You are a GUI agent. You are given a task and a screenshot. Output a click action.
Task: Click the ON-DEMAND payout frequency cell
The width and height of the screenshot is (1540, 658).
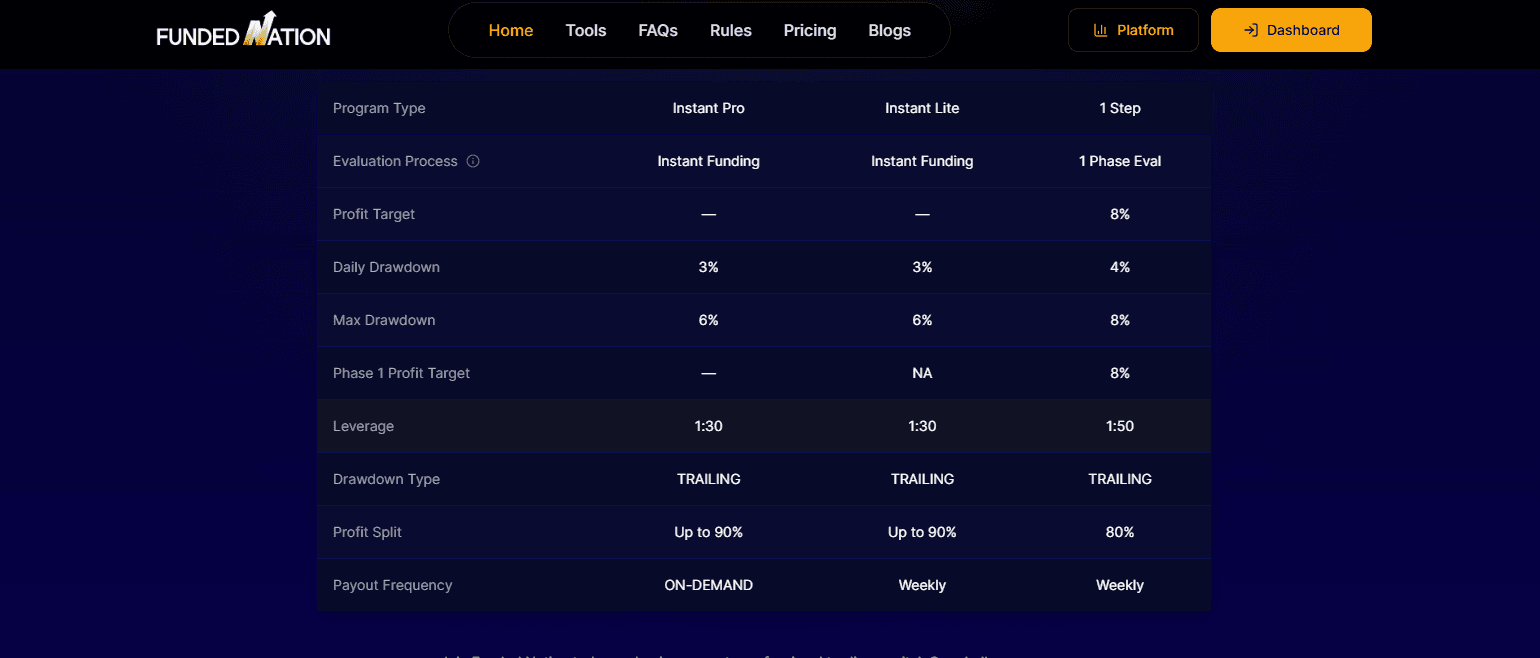click(708, 585)
